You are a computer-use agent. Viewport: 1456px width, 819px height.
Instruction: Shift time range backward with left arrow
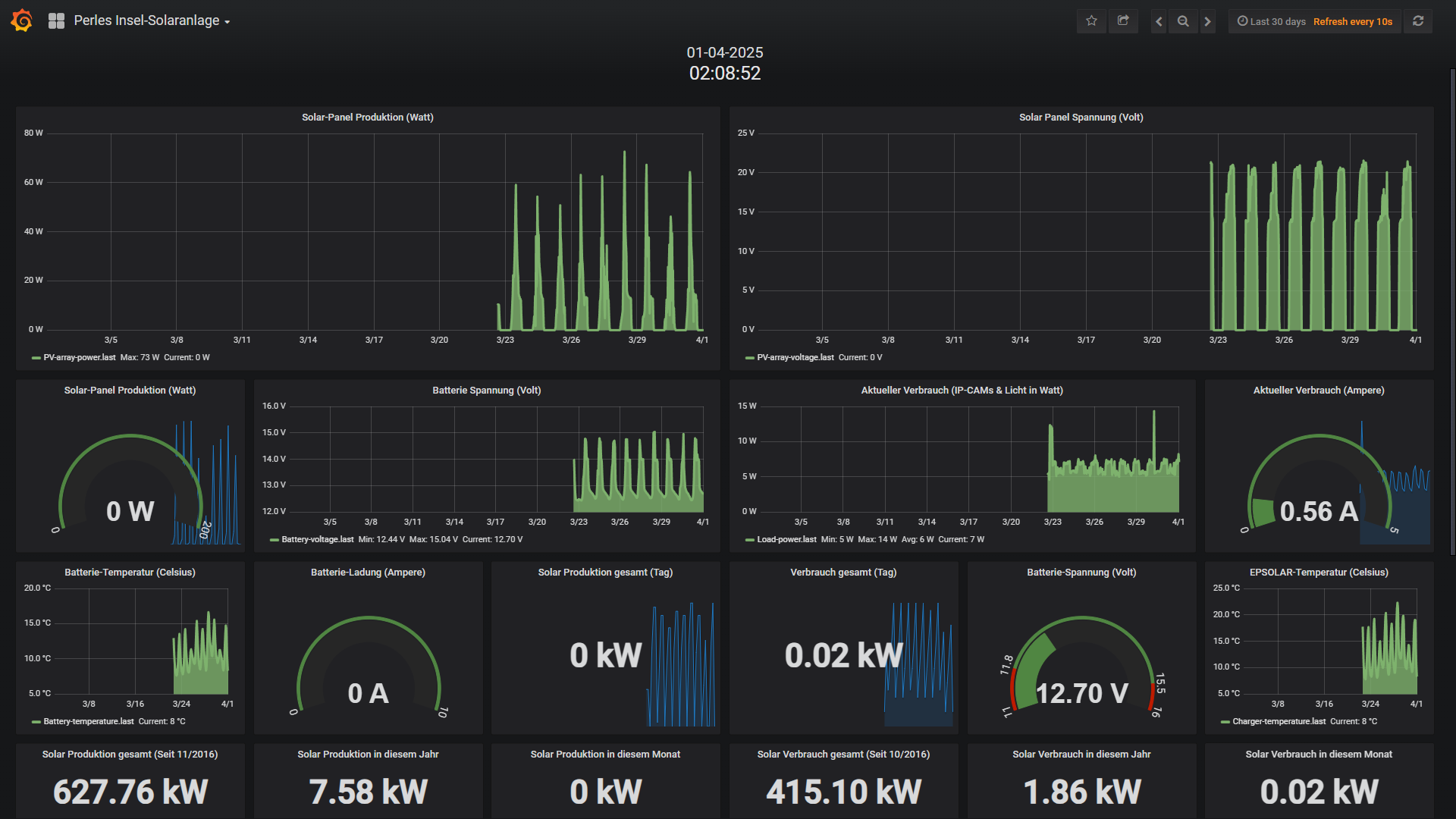coord(1159,21)
